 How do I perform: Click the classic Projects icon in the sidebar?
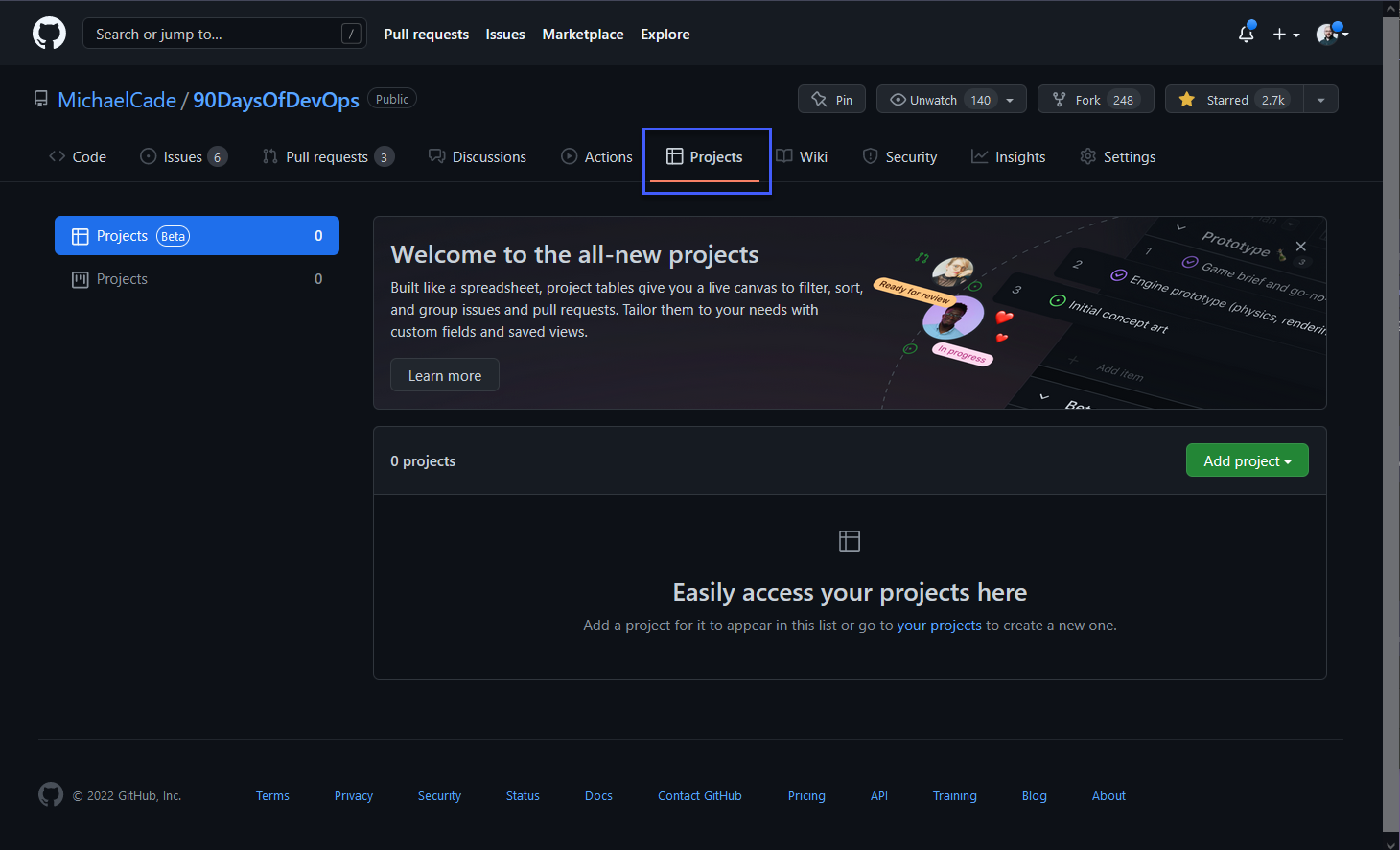click(80, 278)
